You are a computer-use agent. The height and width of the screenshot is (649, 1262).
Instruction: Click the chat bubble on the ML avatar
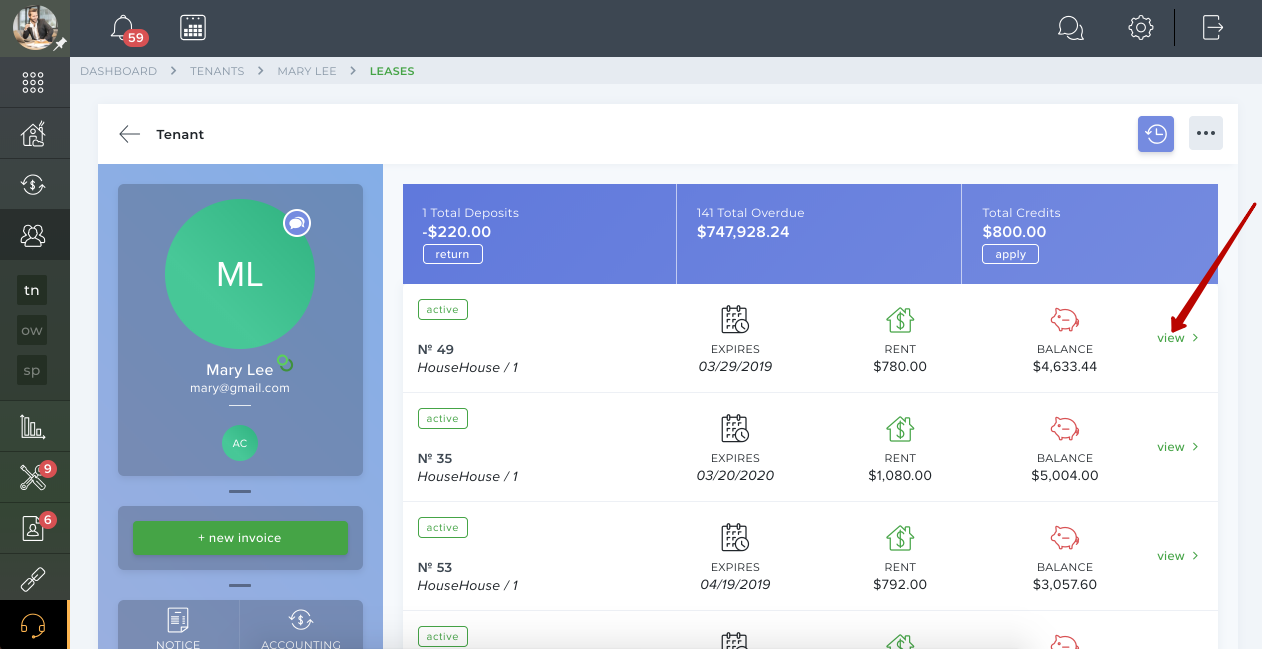coord(296,223)
